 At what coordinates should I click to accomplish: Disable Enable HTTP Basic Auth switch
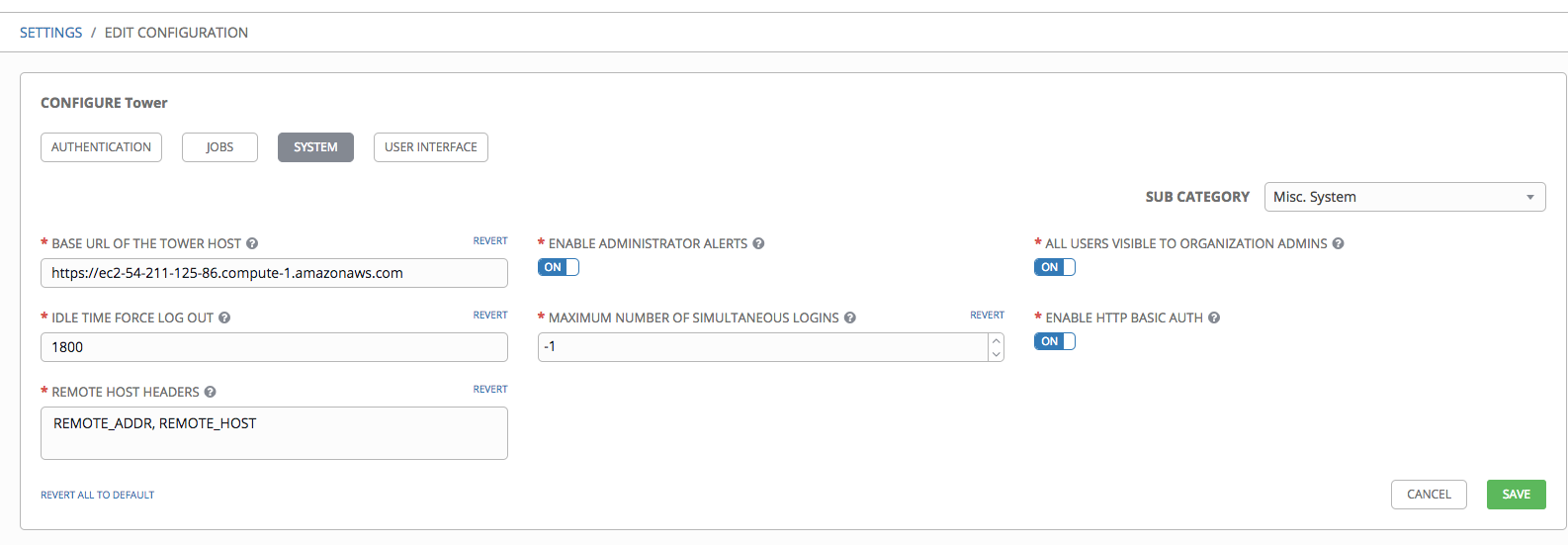(1055, 341)
